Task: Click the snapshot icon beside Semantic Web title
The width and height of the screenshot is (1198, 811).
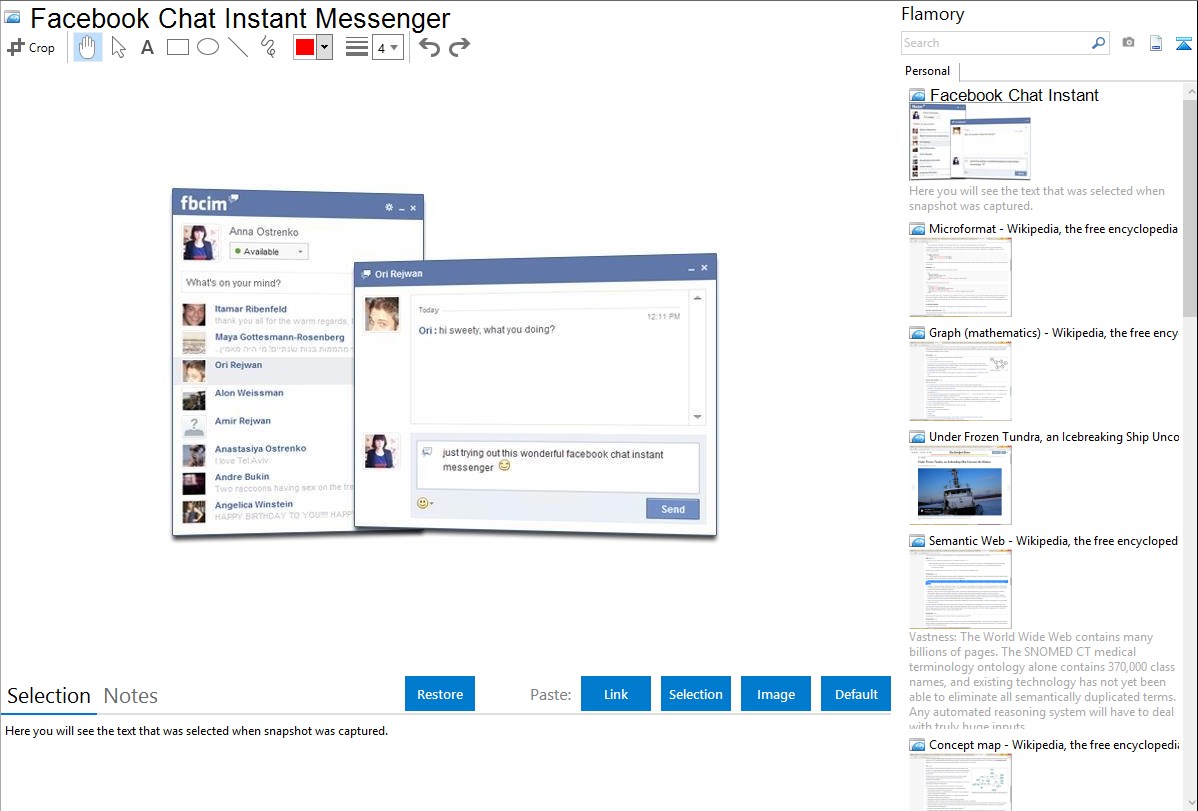Action: pos(917,541)
